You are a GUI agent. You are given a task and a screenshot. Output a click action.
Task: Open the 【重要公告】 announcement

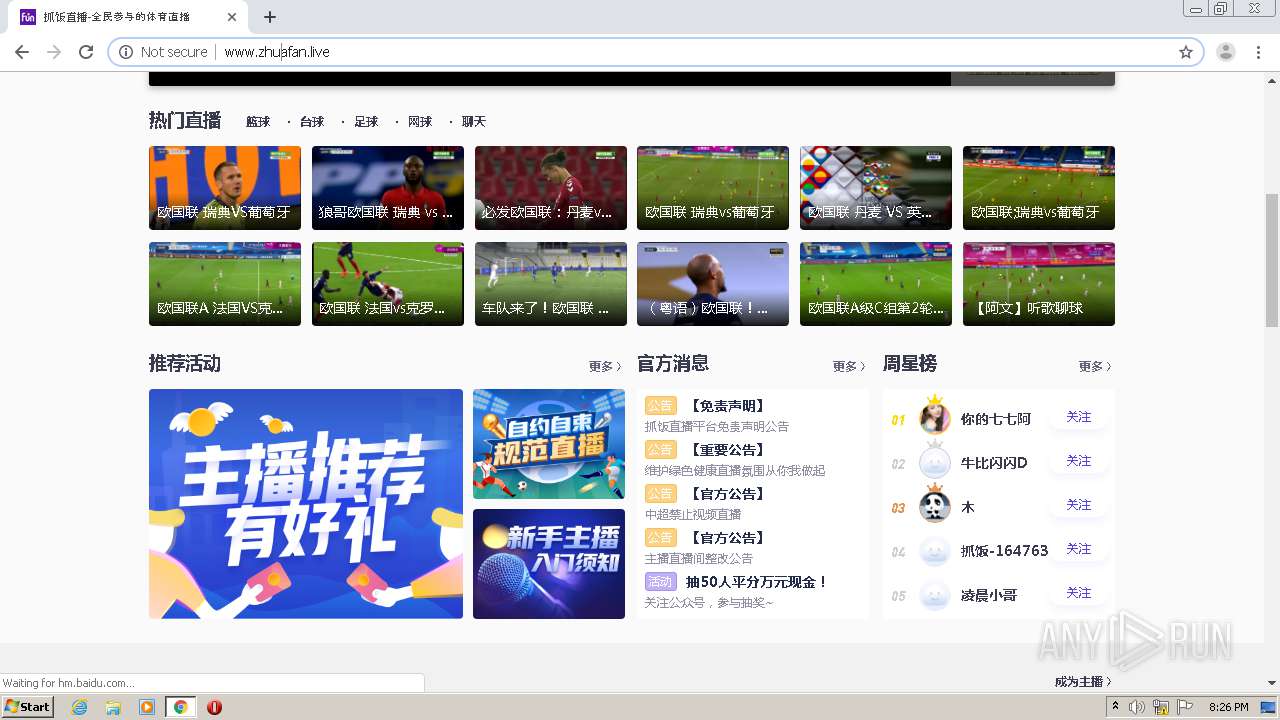(x=727, y=450)
